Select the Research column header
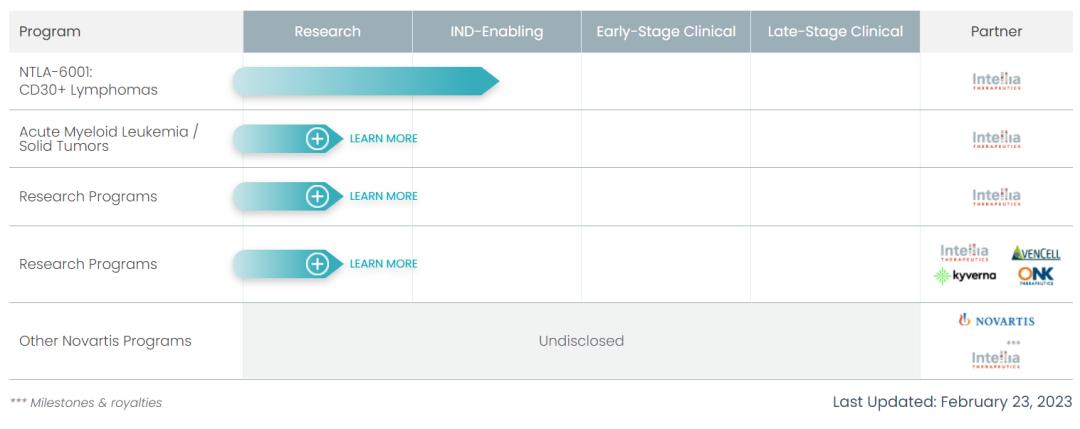 tap(327, 32)
